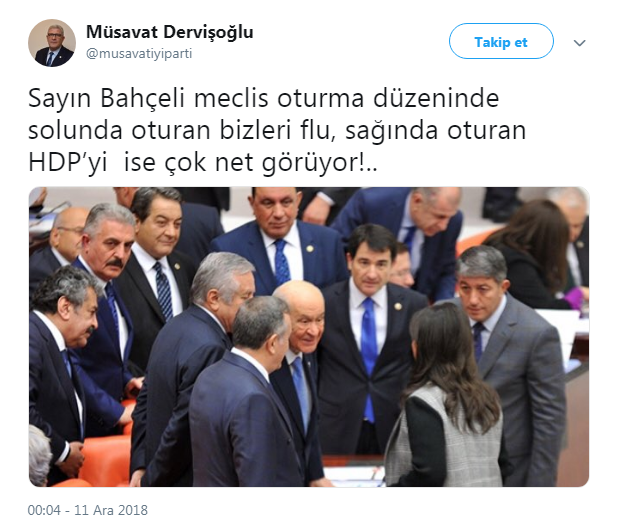Open the attached parliament photo
Screen dimensions: 621x524
coord(309,337)
